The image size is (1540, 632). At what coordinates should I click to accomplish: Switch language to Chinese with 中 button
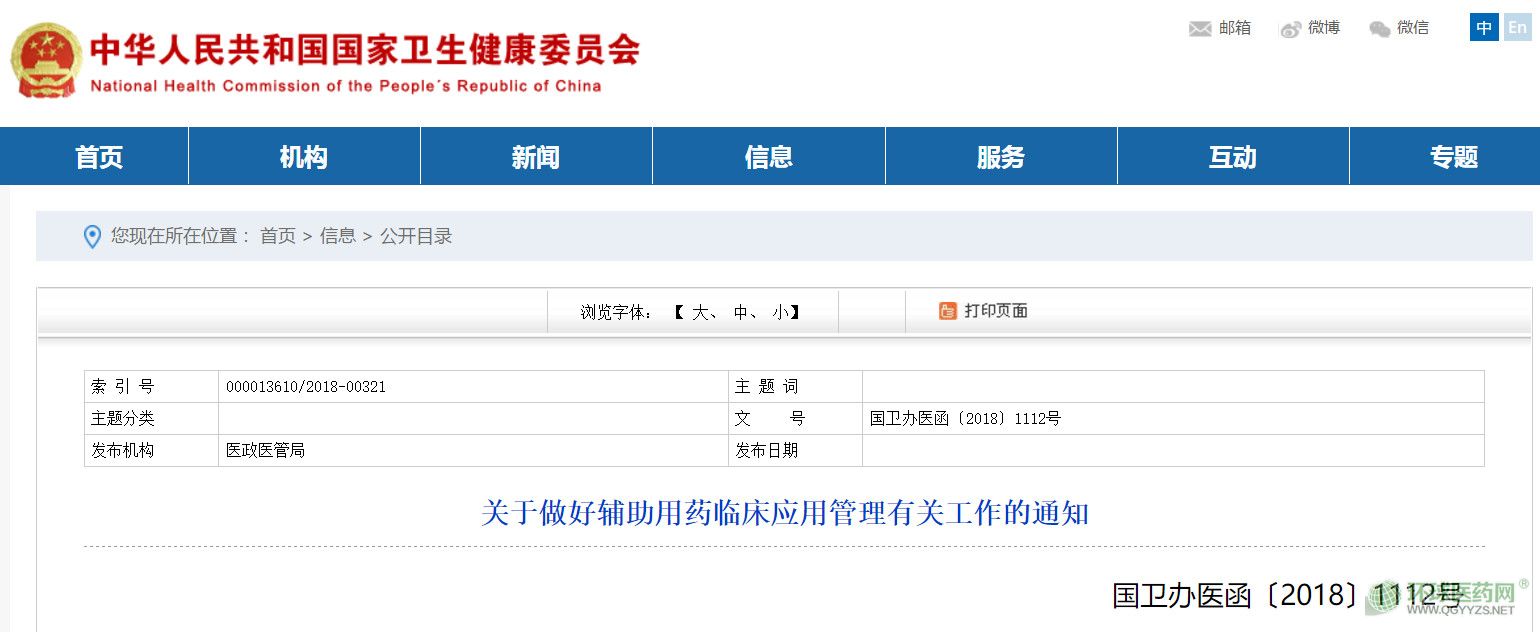[x=1484, y=28]
